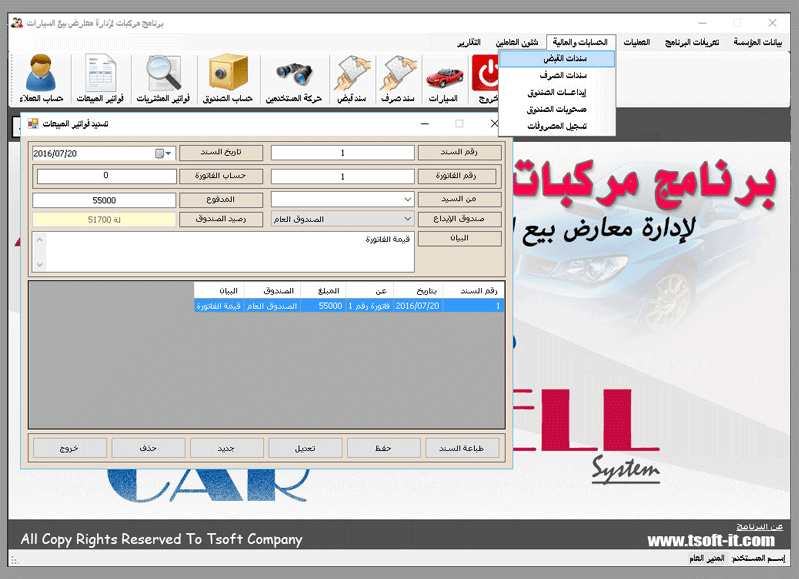Open حركة المستخدمين binoculars icon
799x579 pixels.
point(294,79)
